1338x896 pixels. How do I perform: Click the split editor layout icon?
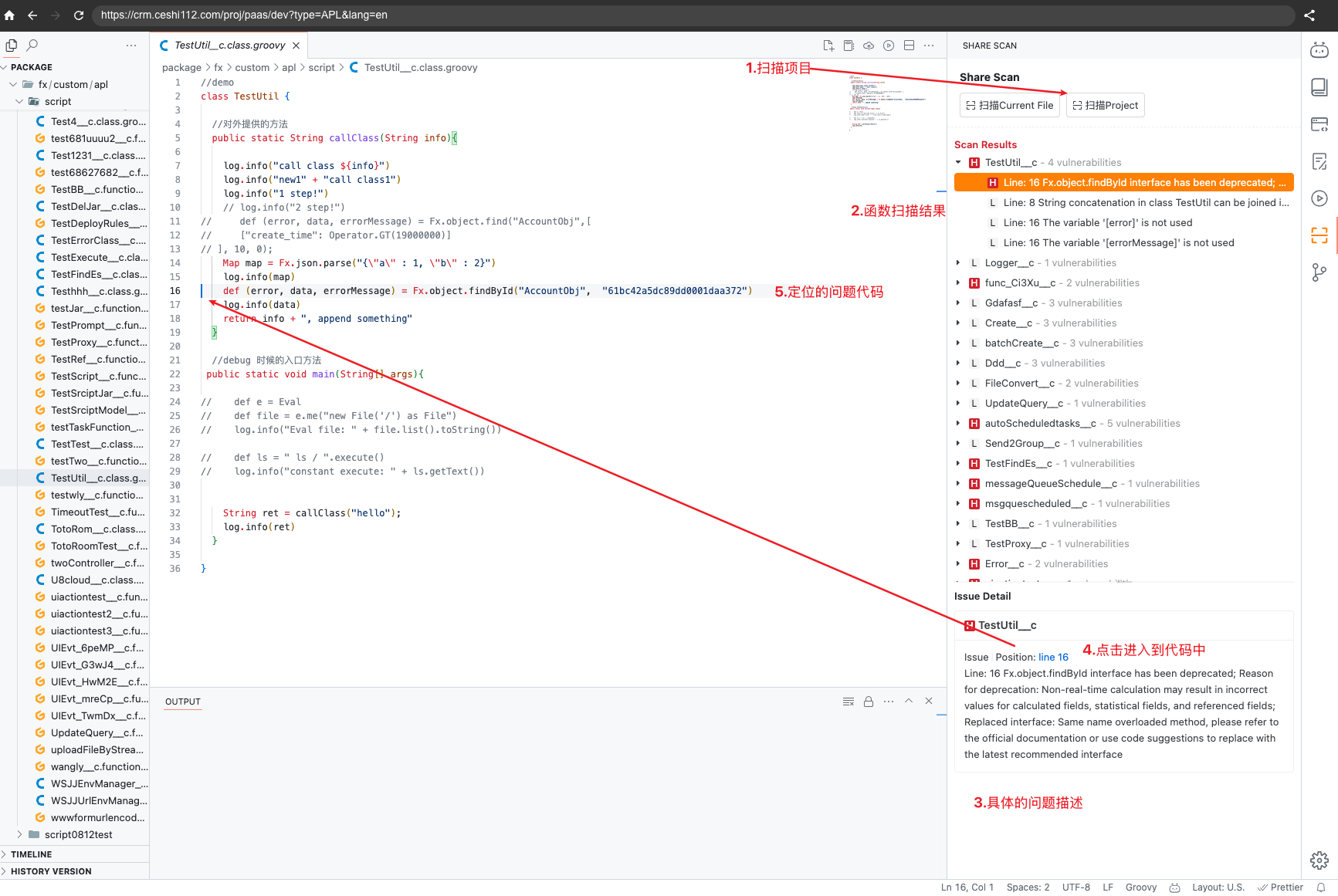point(909,46)
